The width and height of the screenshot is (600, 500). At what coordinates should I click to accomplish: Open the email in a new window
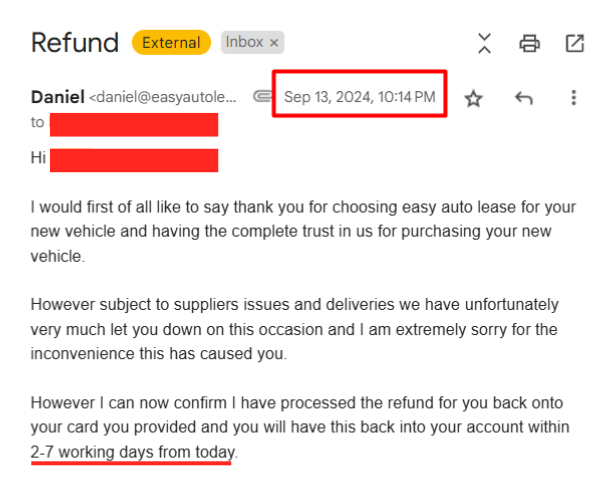[575, 43]
